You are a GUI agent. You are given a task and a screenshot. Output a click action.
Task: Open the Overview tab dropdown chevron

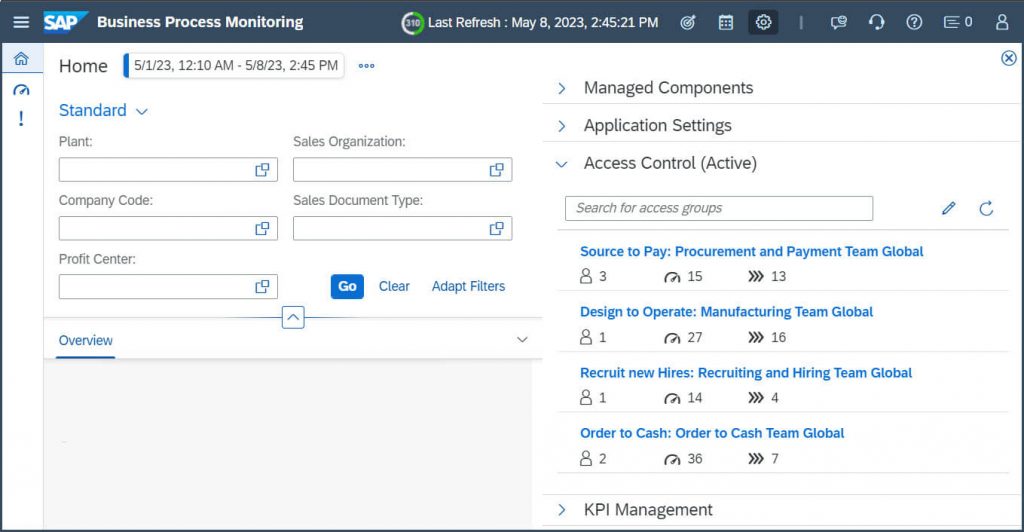coord(522,339)
